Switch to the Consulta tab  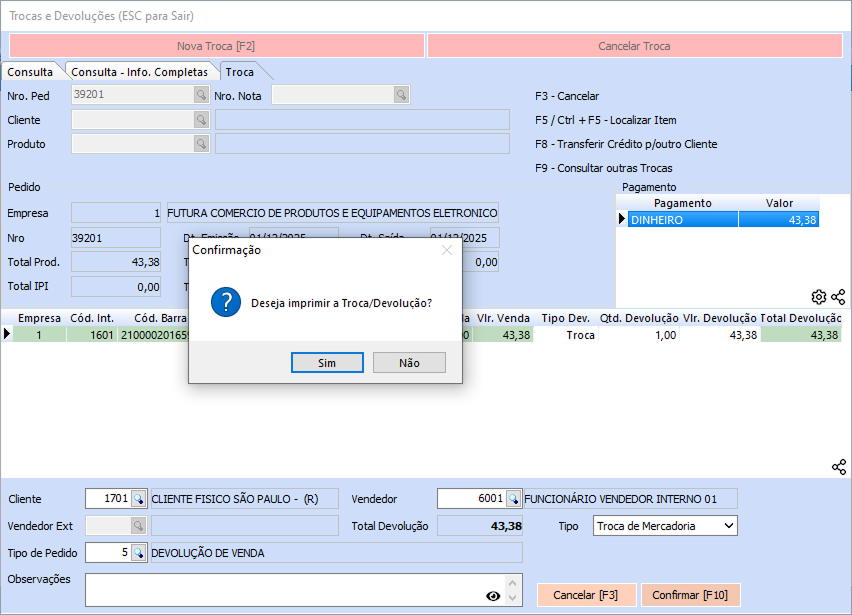coord(30,72)
